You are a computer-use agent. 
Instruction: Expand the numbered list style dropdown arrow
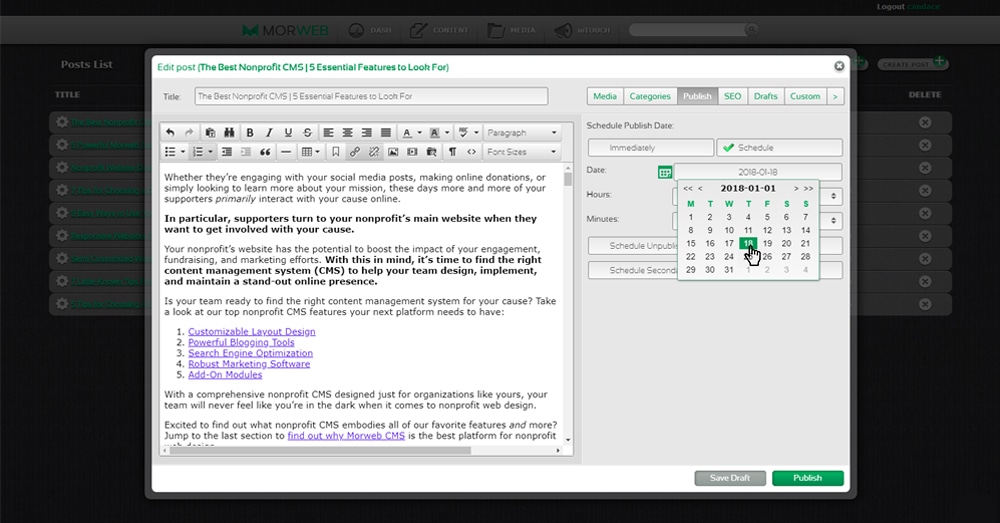210,152
